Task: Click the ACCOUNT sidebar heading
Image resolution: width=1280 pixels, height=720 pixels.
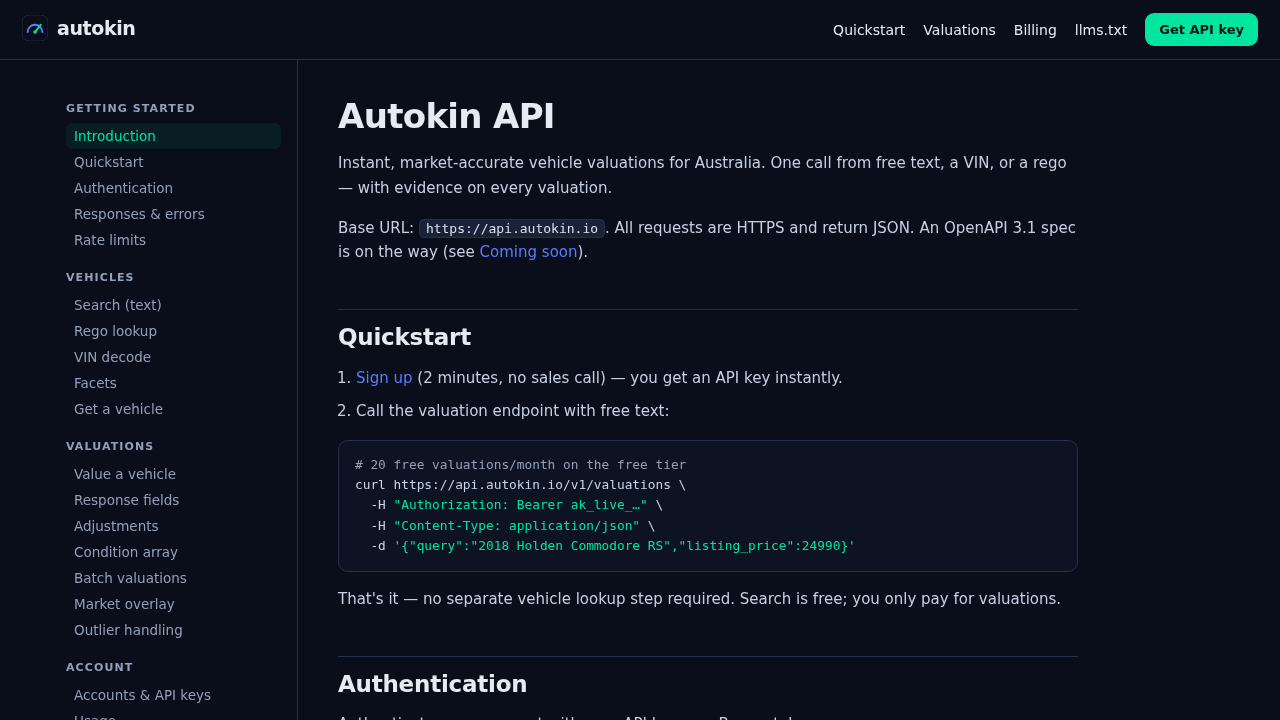Action: [99, 668]
